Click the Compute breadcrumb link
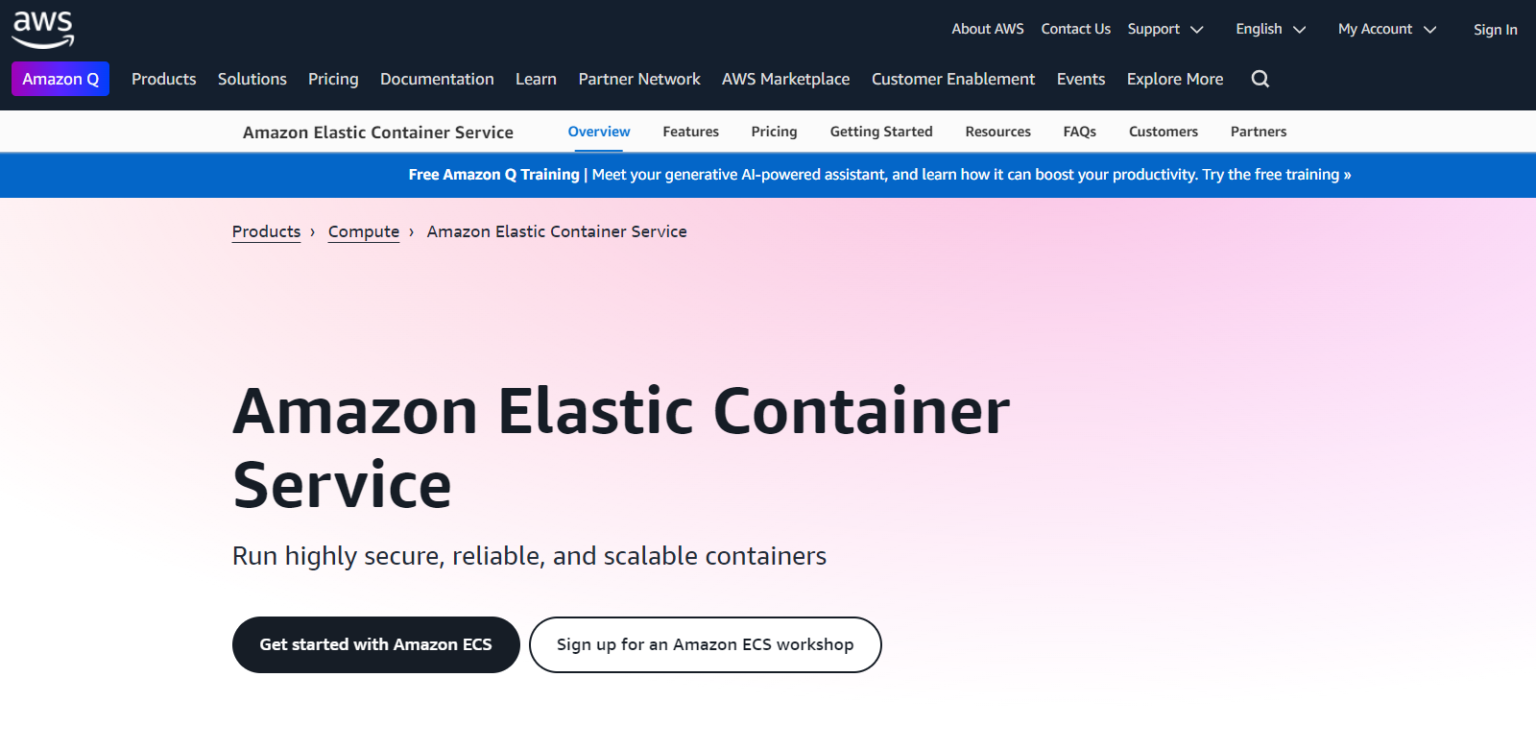Screen dimensions: 1536x750 click(x=363, y=231)
